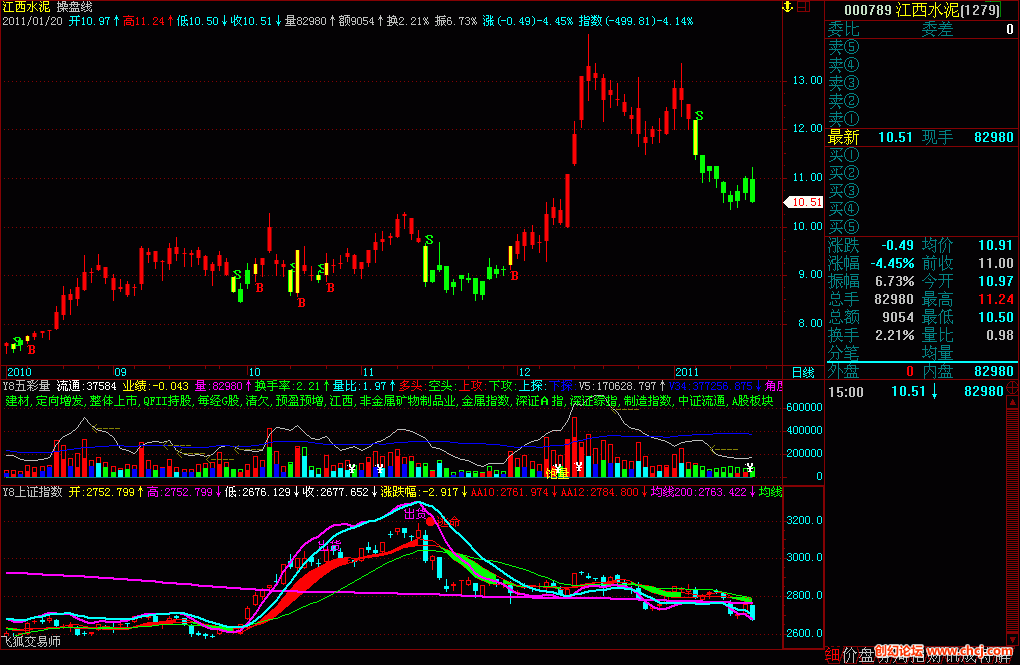The width and height of the screenshot is (1020, 665).
Task: Click the 12 month label on the date axis
Action: coord(524,372)
